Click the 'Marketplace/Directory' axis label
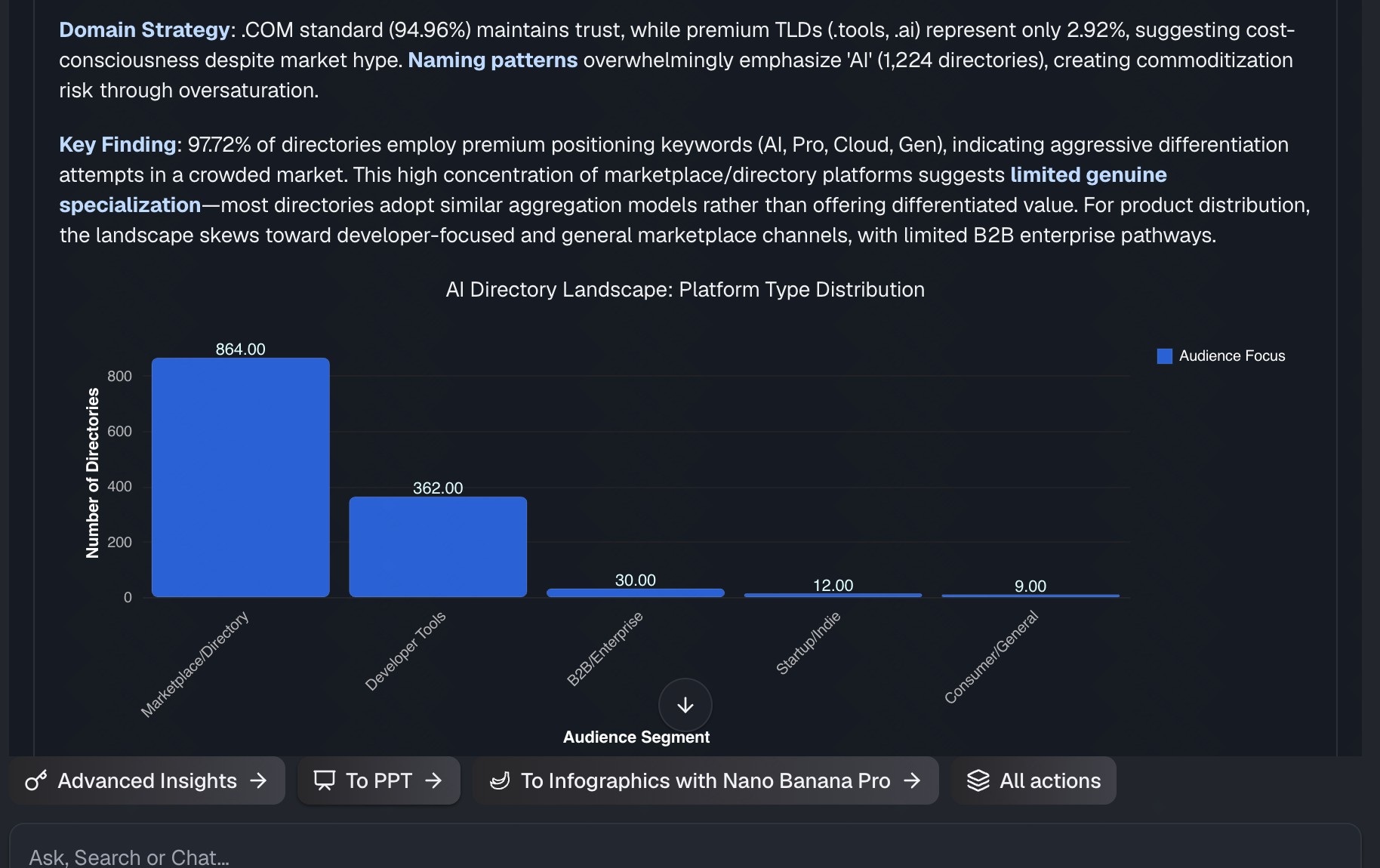This screenshot has width=1380, height=868. pyautogui.click(x=195, y=663)
